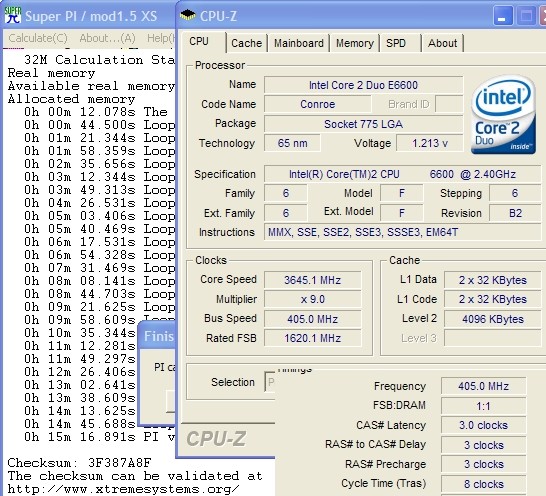Image resolution: width=546 pixels, height=496 pixels.
Task: Click the Finish dialog title bar
Action: coord(157,336)
